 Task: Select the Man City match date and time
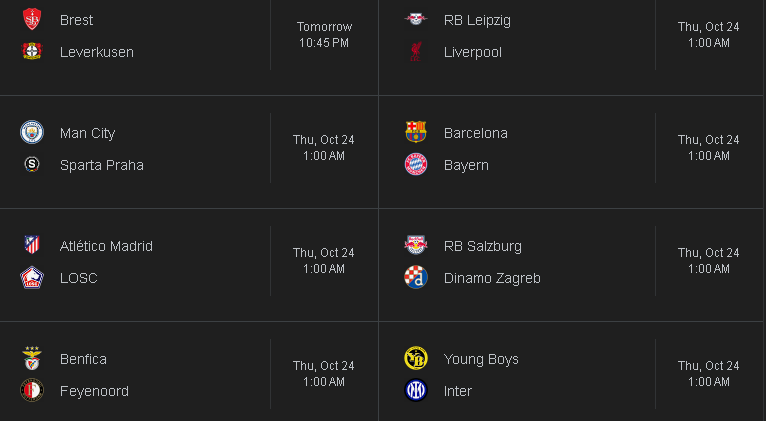click(323, 147)
